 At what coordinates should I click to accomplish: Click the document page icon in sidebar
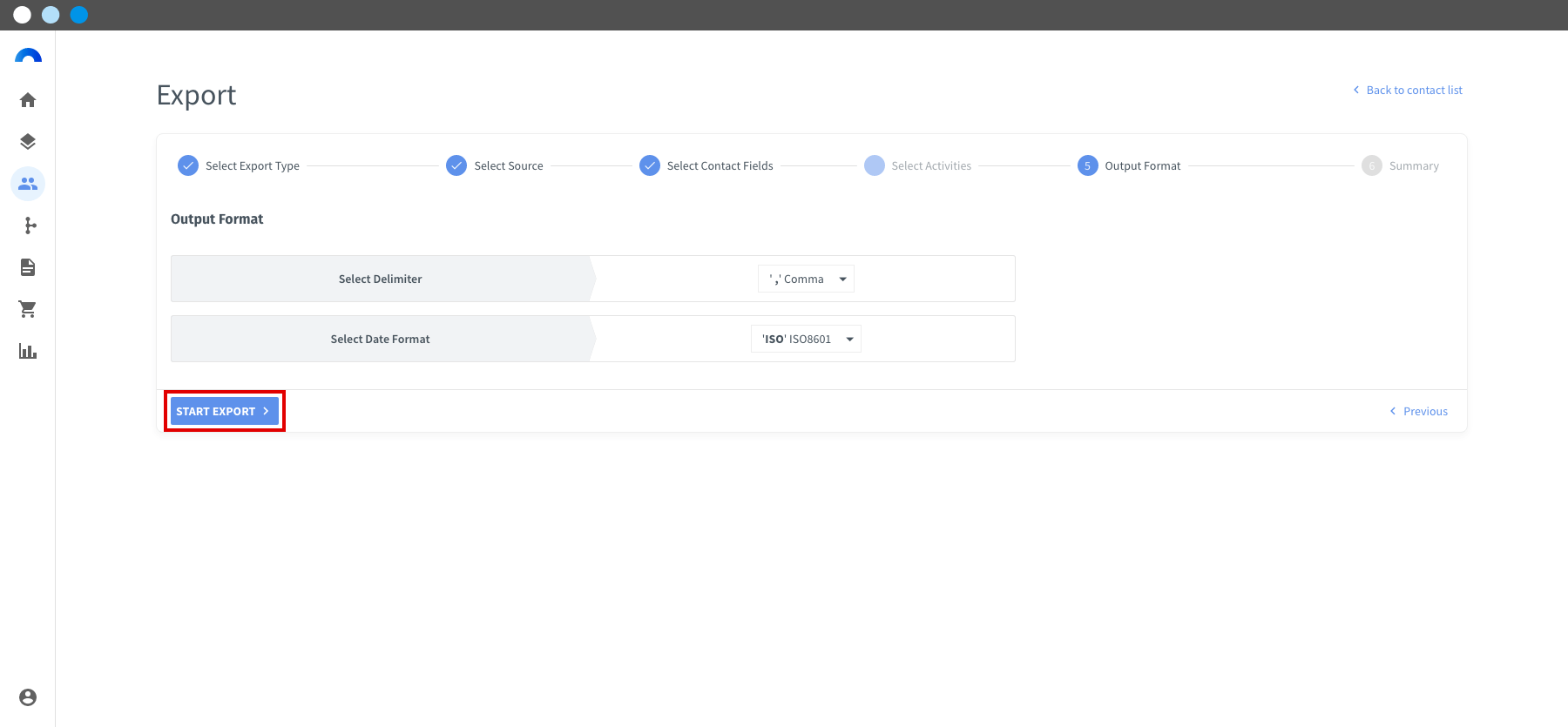(x=28, y=267)
